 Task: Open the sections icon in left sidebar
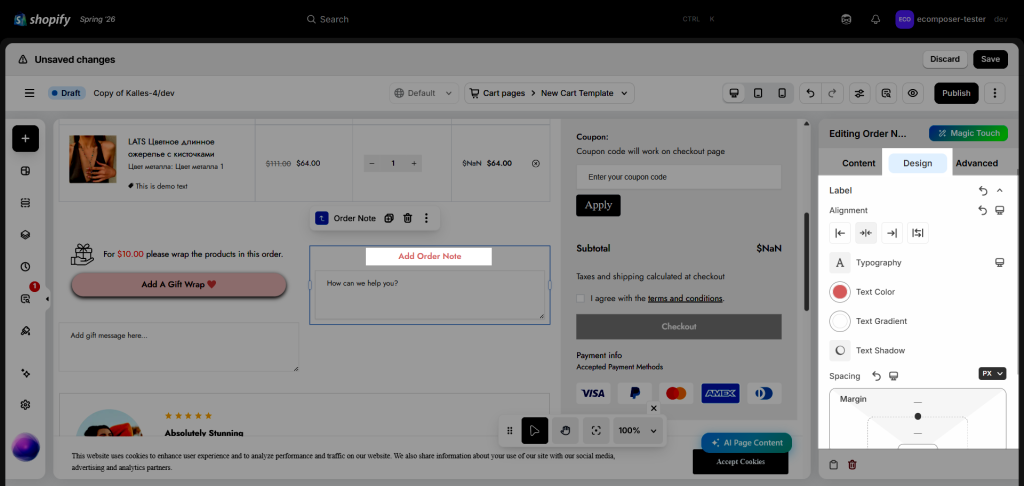coord(25,203)
